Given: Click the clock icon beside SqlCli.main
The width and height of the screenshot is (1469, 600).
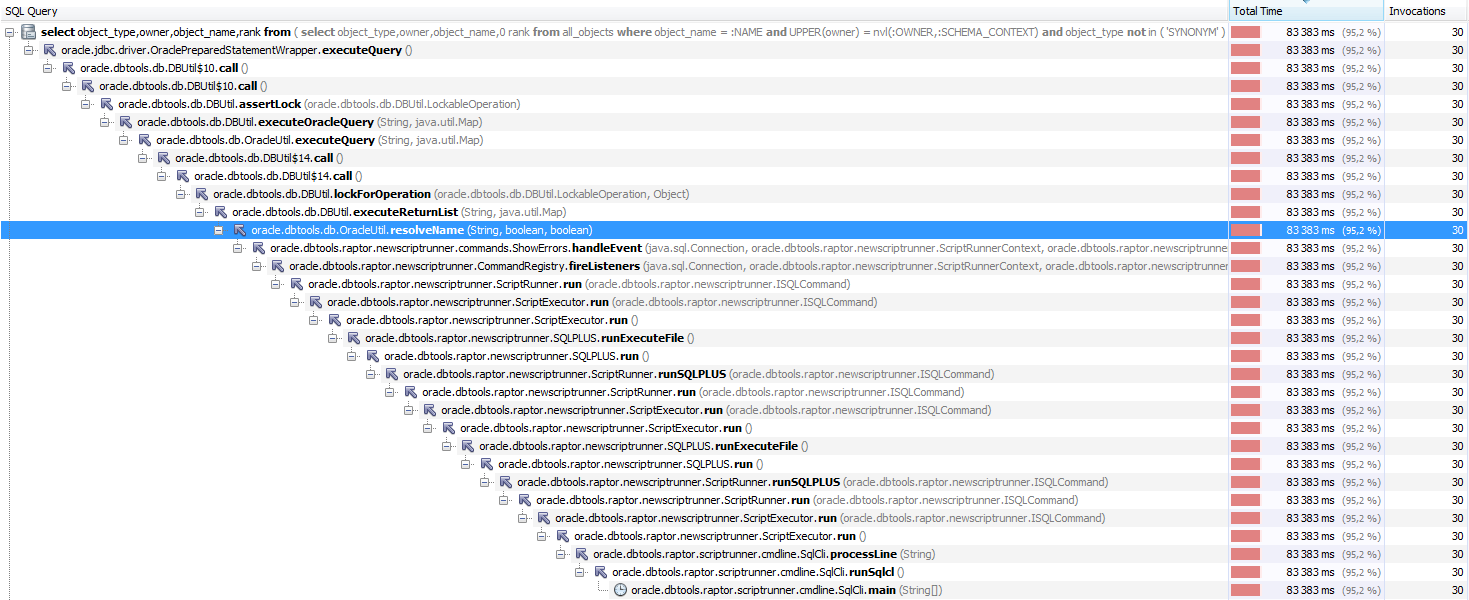Looking at the screenshot, I should 620,590.
